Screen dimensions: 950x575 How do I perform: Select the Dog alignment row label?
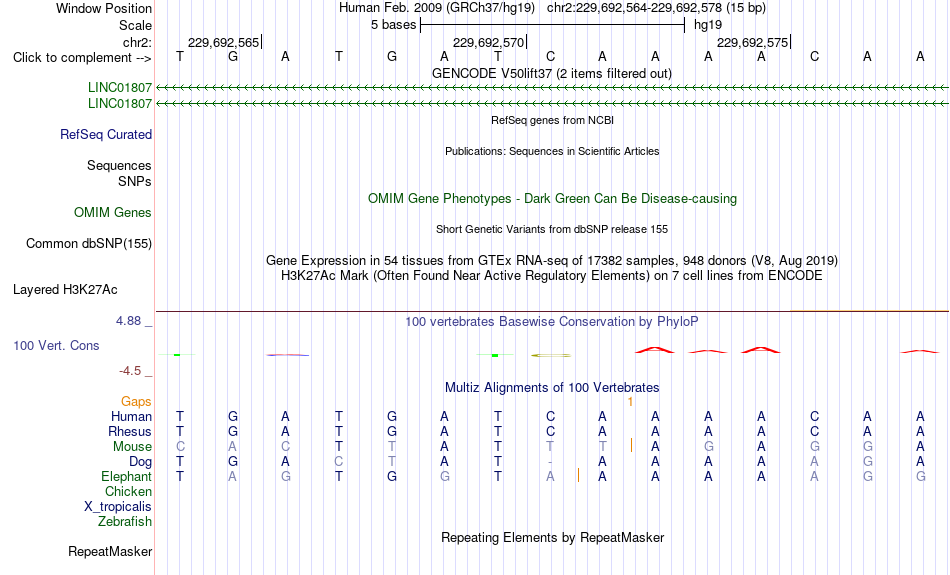pyautogui.click(x=140, y=462)
